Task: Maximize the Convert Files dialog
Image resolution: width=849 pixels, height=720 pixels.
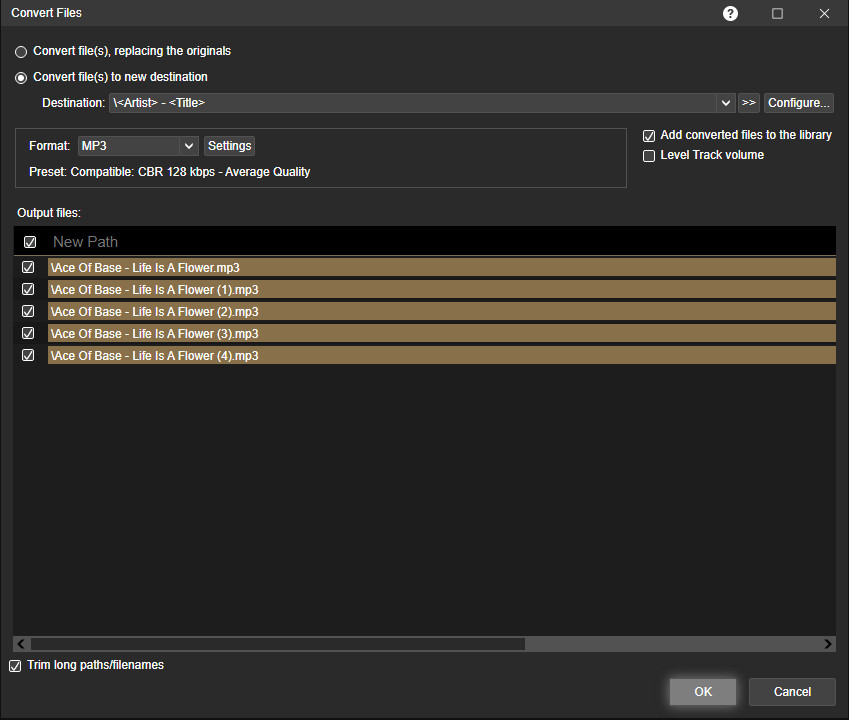Action: [777, 13]
